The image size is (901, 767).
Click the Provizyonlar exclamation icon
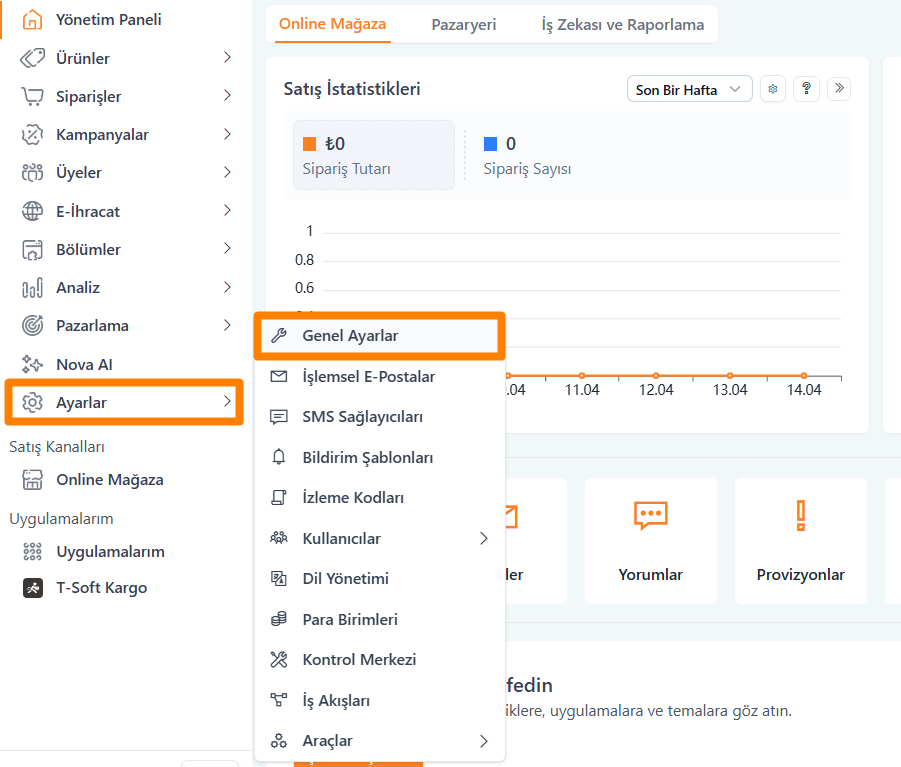[x=800, y=516]
